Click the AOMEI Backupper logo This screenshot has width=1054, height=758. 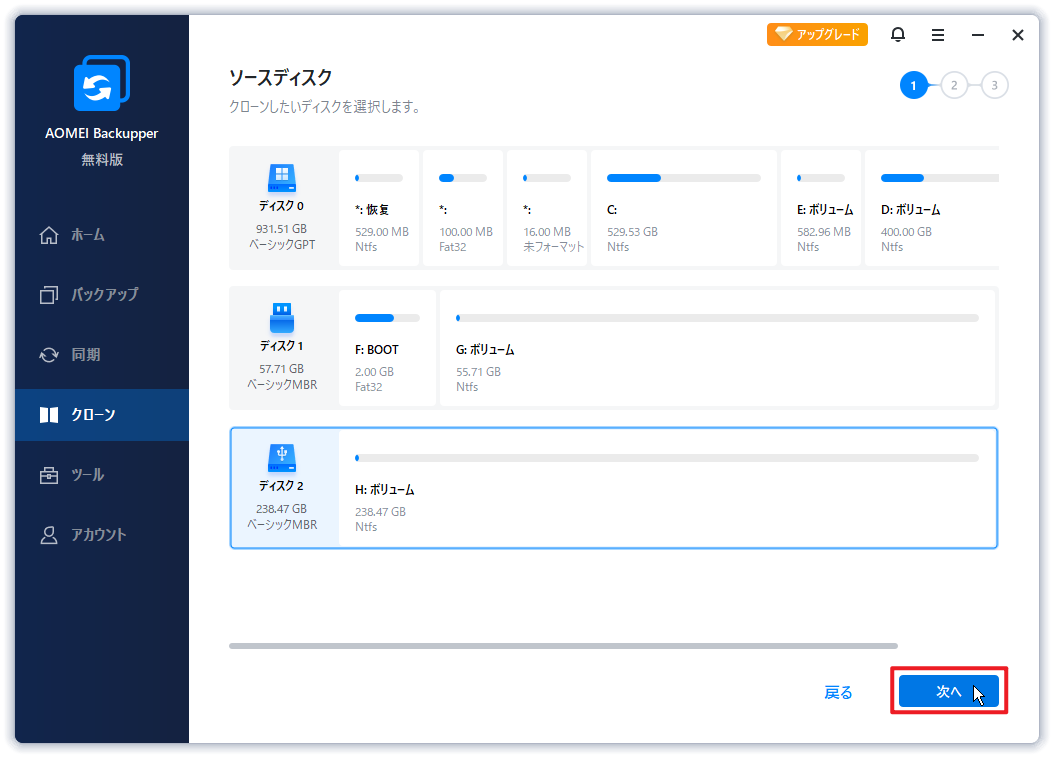click(100, 83)
